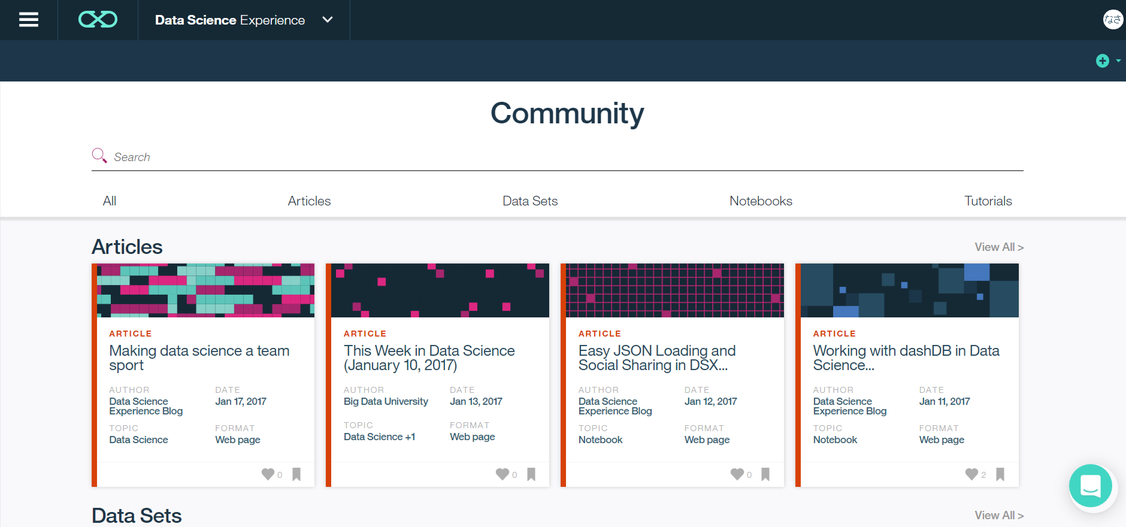The width and height of the screenshot is (1126, 527).
Task: Open the Notebooks tab
Action: (760, 201)
